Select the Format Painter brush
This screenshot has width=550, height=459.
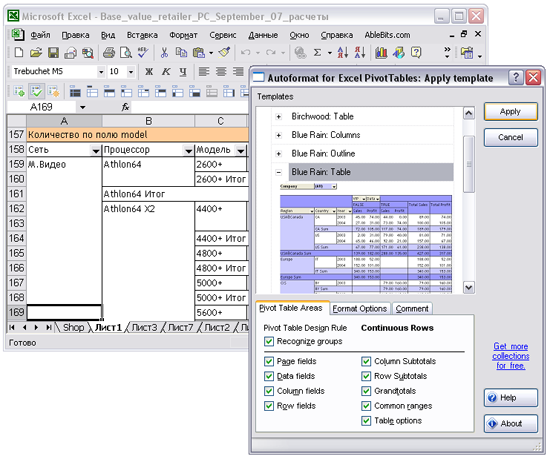pos(224,53)
